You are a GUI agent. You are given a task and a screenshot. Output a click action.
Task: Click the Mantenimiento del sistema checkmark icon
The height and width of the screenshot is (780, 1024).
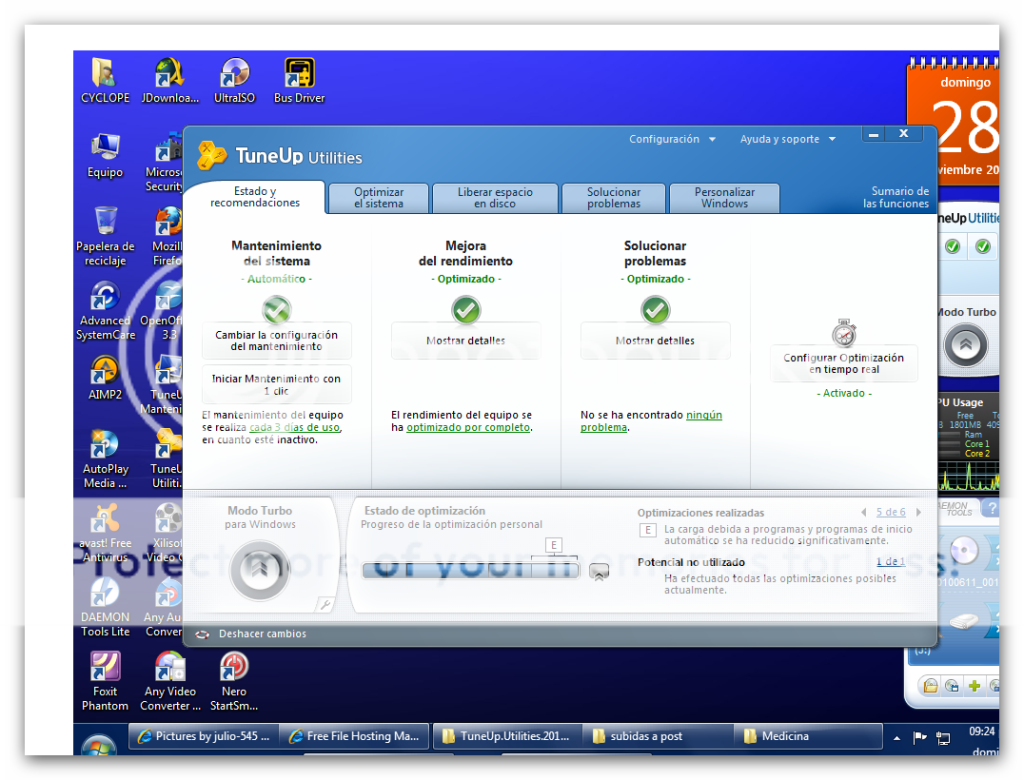pyautogui.click(x=276, y=310)
